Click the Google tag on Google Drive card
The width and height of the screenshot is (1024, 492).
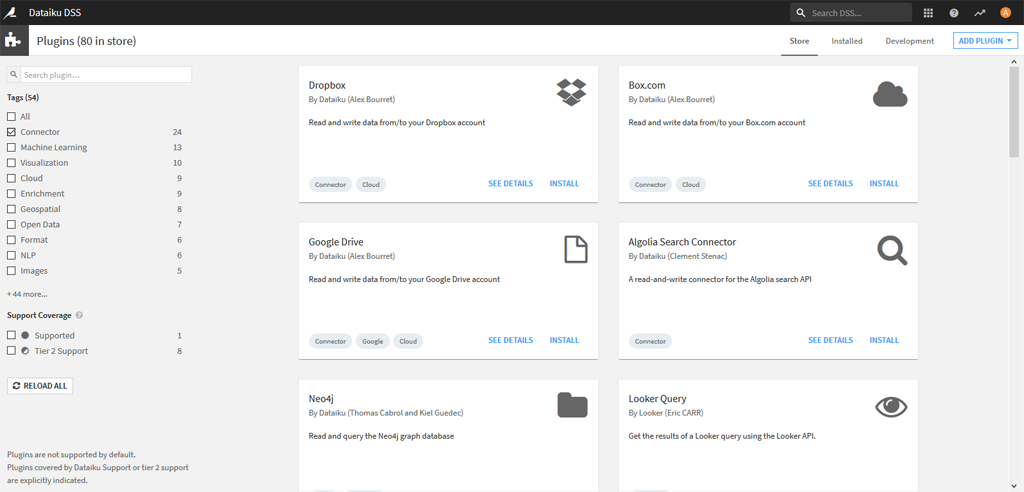(x=373, y=341)
